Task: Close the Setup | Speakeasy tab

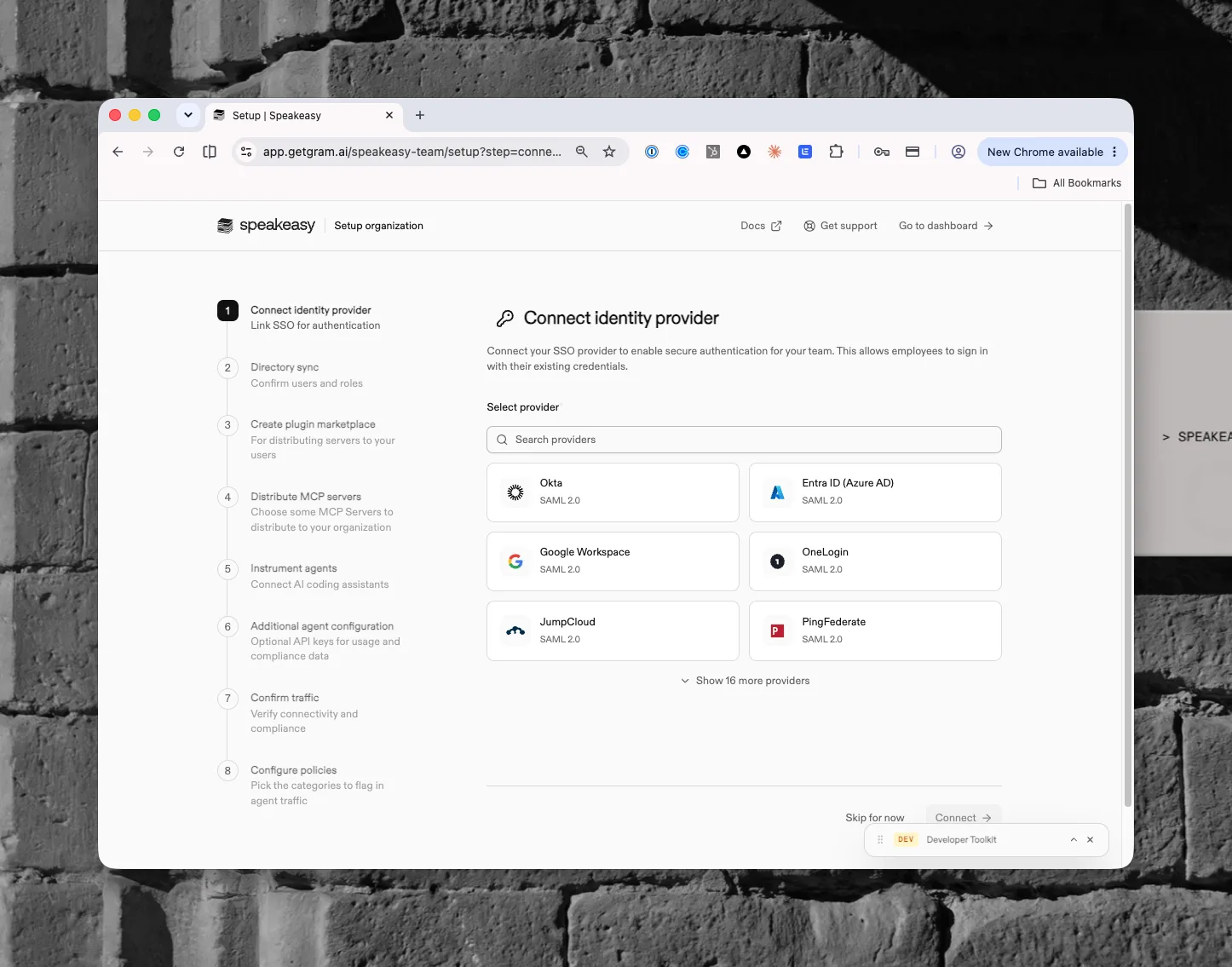Action: click(x=389, y=115)
